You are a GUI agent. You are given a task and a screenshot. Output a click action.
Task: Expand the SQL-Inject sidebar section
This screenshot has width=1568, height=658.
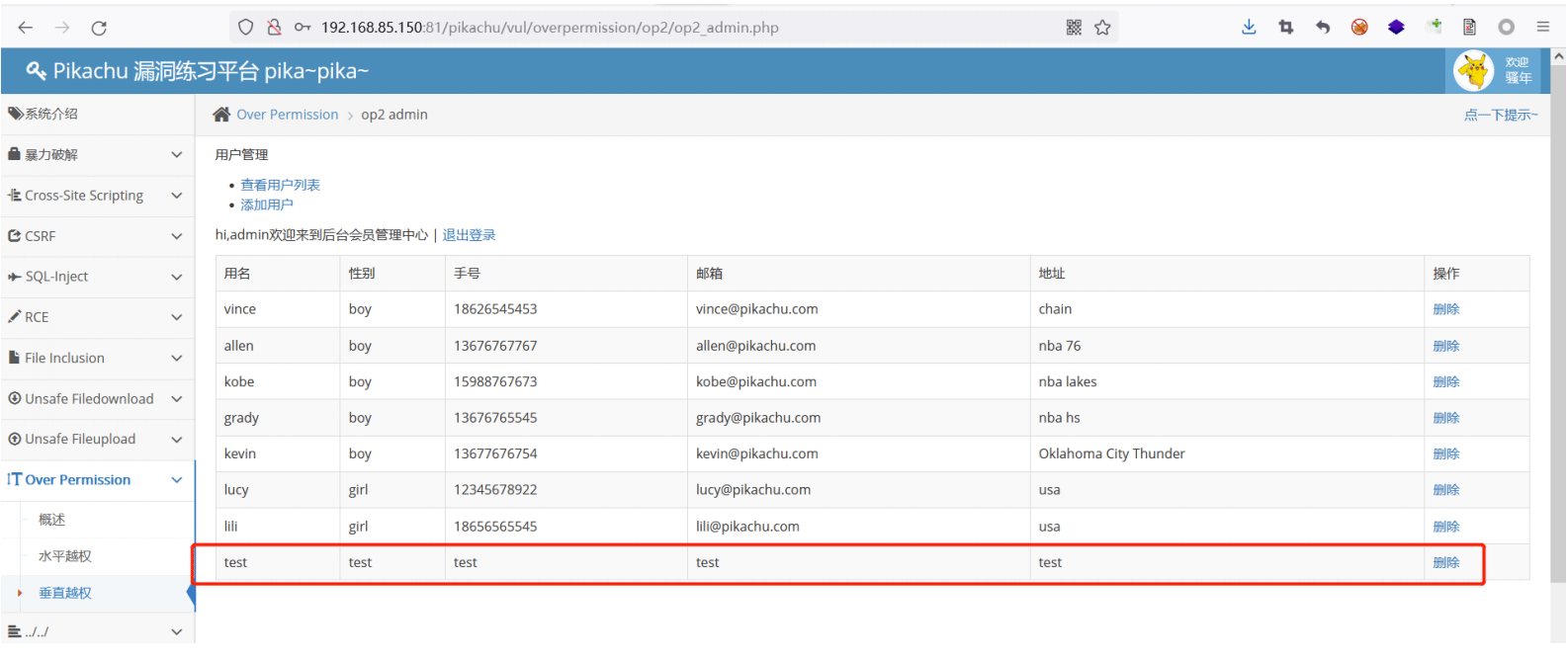click(98, 277)
